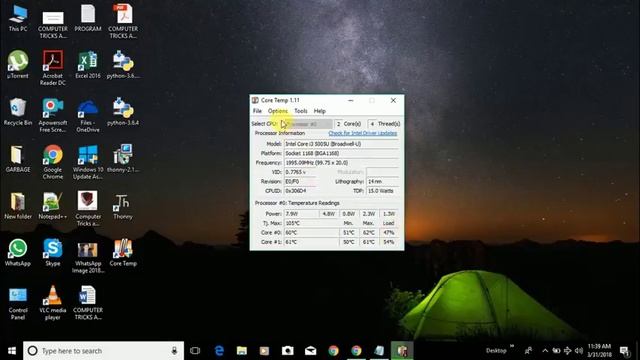The height and width of the screenshot is (360, 640).
Task: Launch Core Temp desktop shortcut
Action: pos(123,252)
